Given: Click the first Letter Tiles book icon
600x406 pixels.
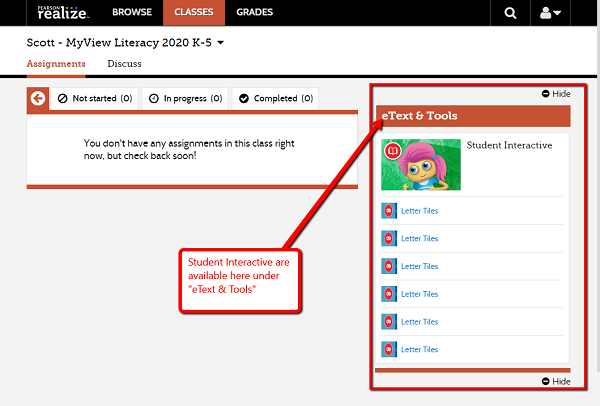Looking at the screenshot, I should pyautogui.click(x=389, y=211).
